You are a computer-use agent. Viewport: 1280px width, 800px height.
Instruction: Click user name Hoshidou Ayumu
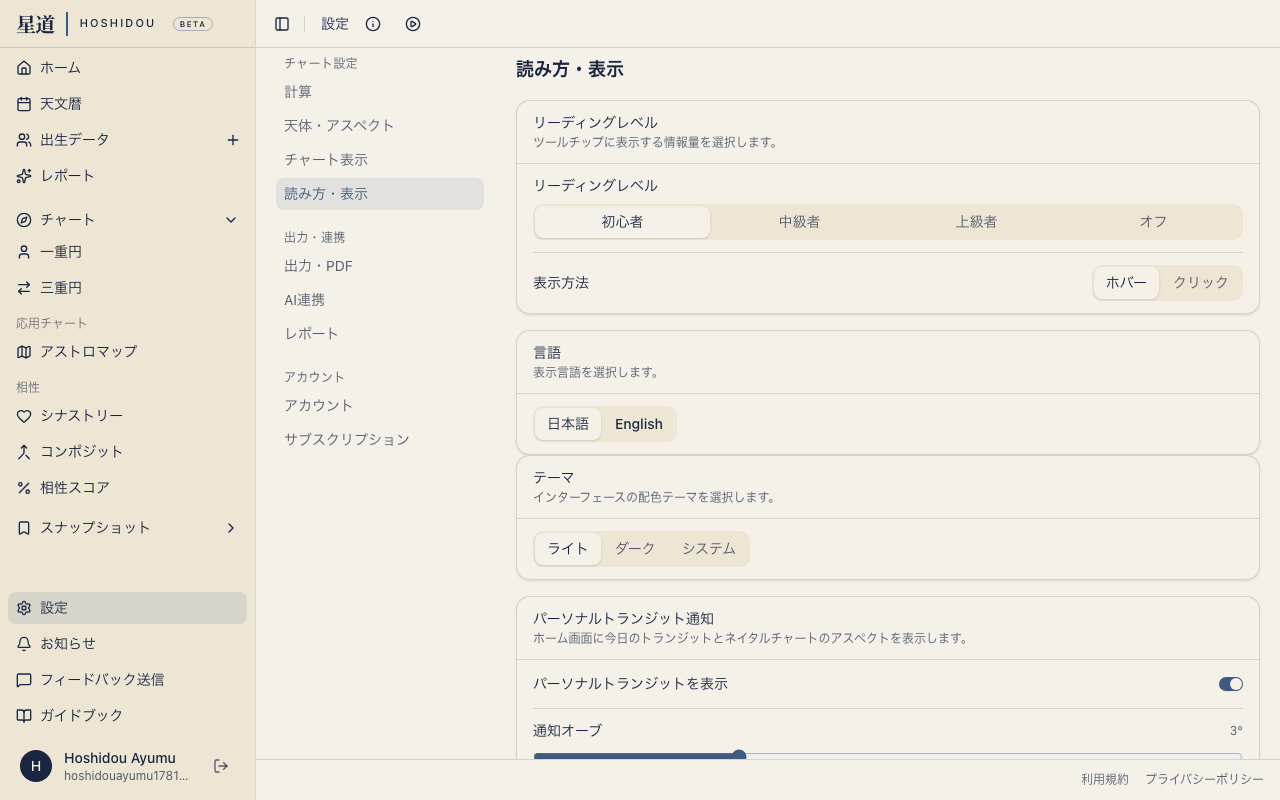tap(120, 758)
